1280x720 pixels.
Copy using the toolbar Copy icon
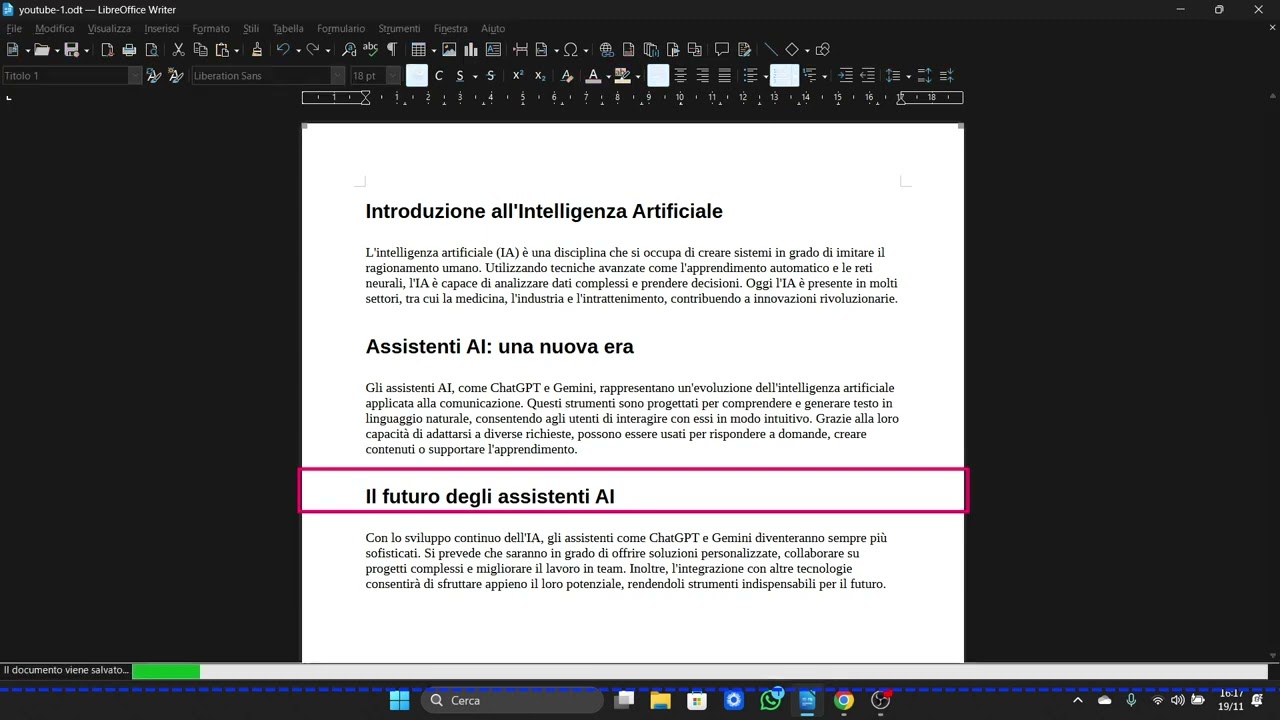pos(200,49)
